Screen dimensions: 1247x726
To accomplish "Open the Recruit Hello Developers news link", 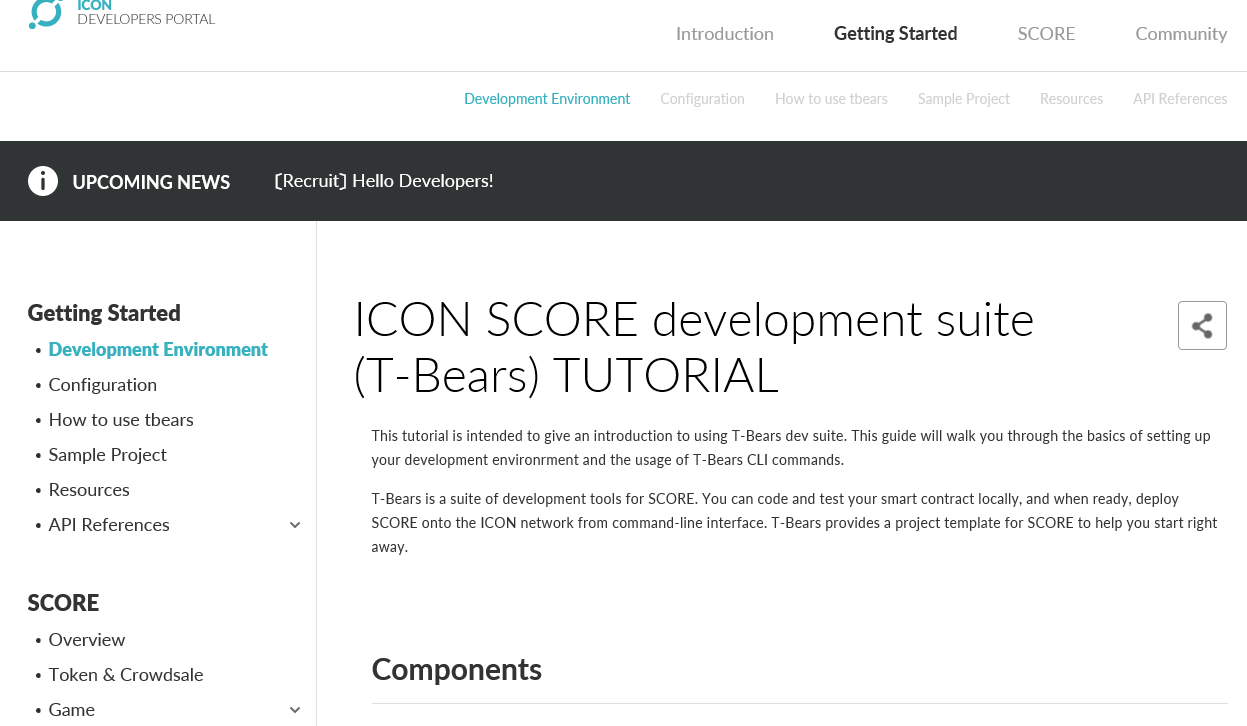I will click(384, 181).
